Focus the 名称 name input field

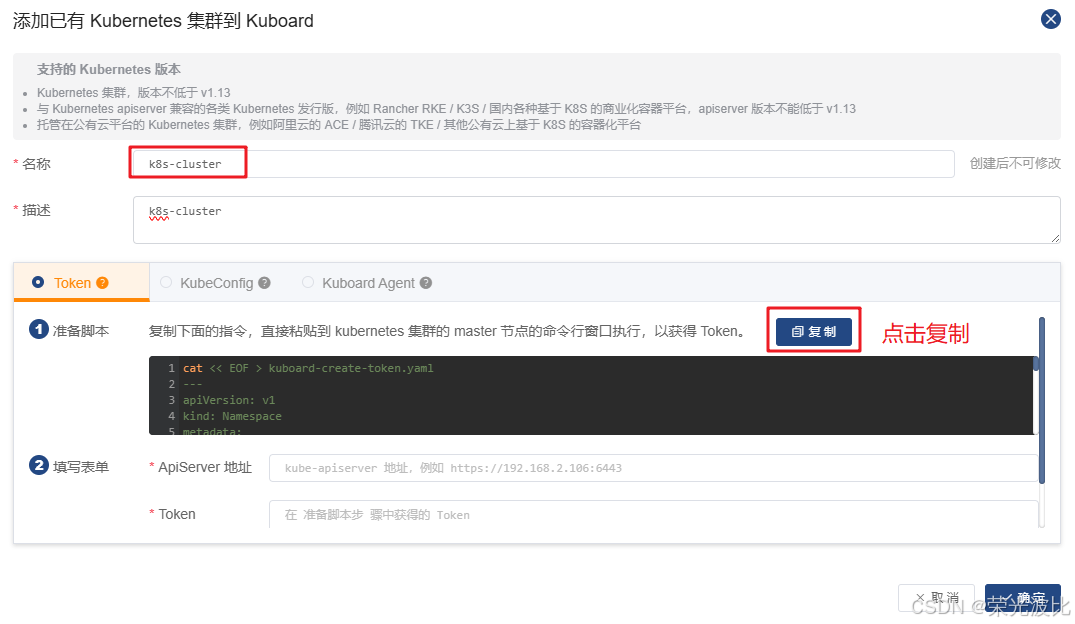pyautogui.click(x=543, y=164)
